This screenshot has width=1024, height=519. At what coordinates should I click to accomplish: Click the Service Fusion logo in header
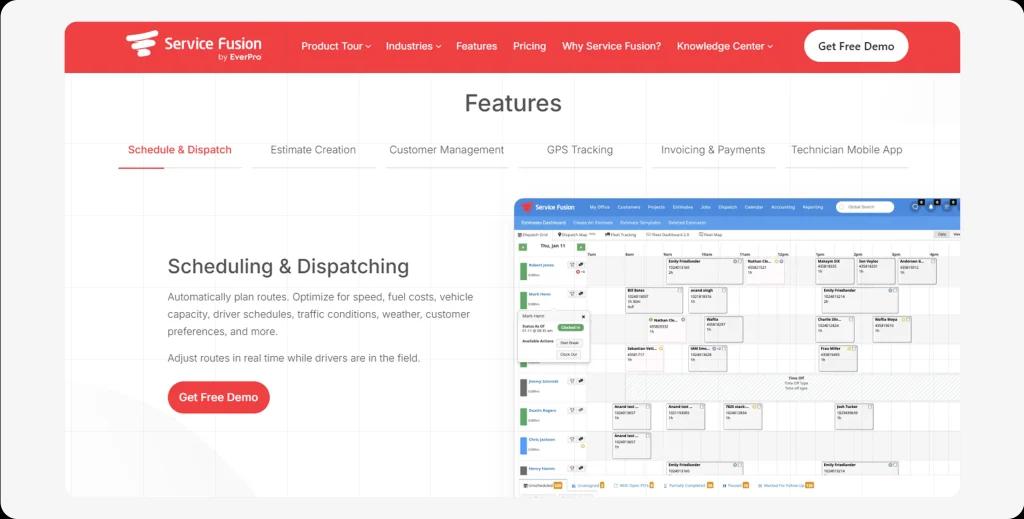coord(193,47)
